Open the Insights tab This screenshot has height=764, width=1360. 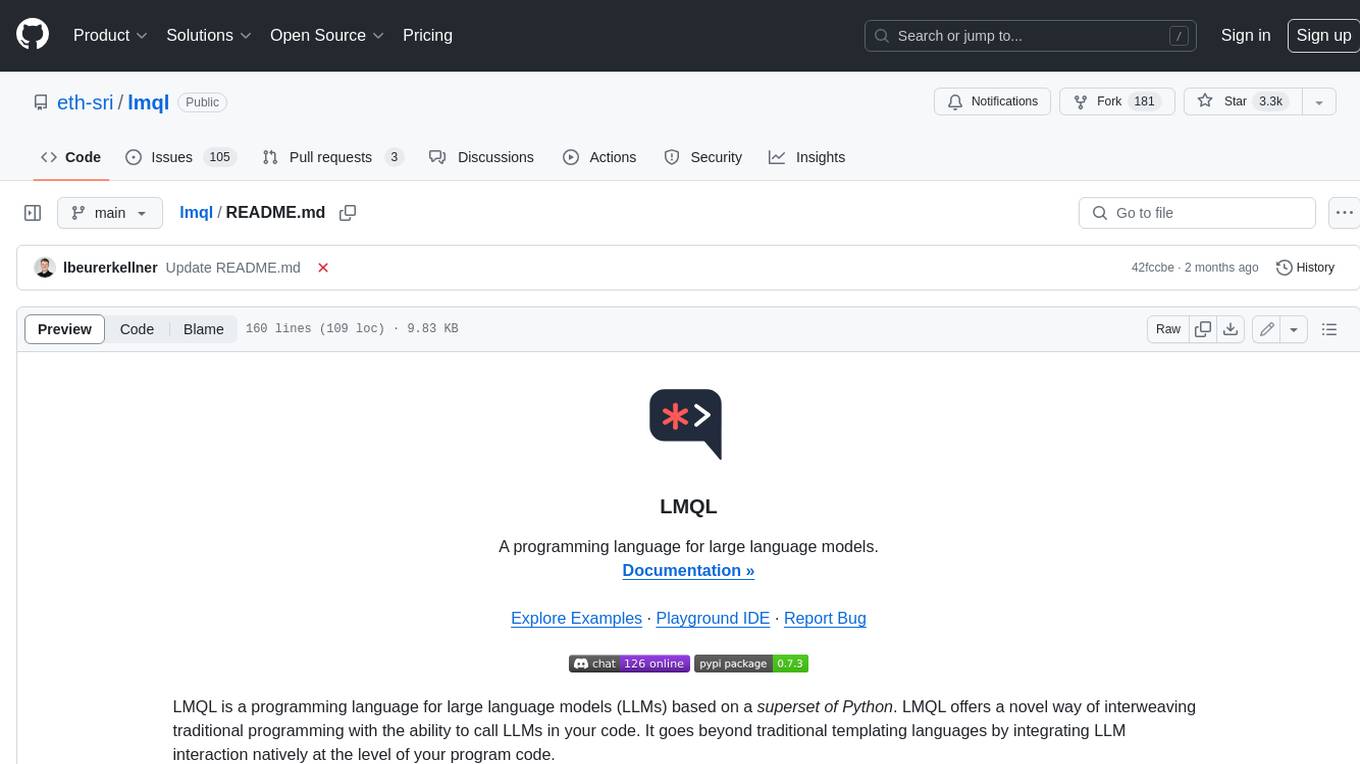tap(807, 157)
